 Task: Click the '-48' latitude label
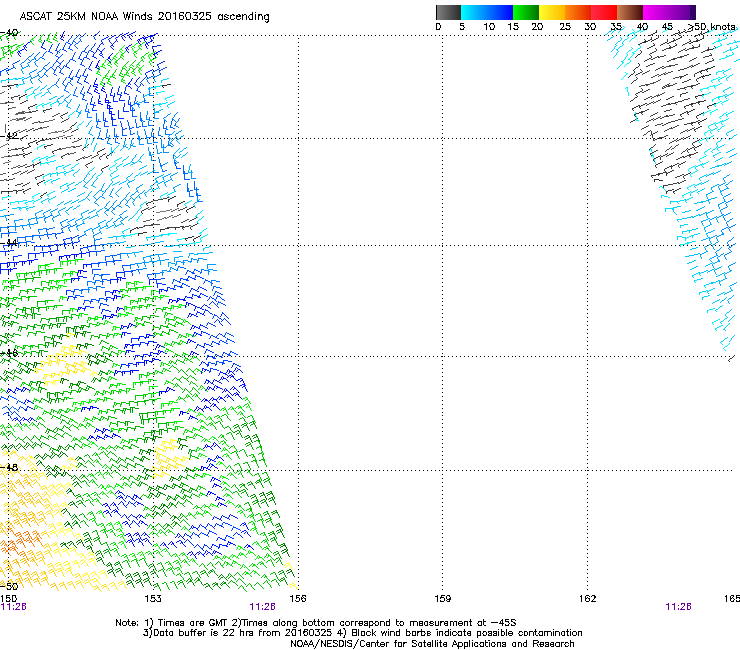[x=9, y=467]
